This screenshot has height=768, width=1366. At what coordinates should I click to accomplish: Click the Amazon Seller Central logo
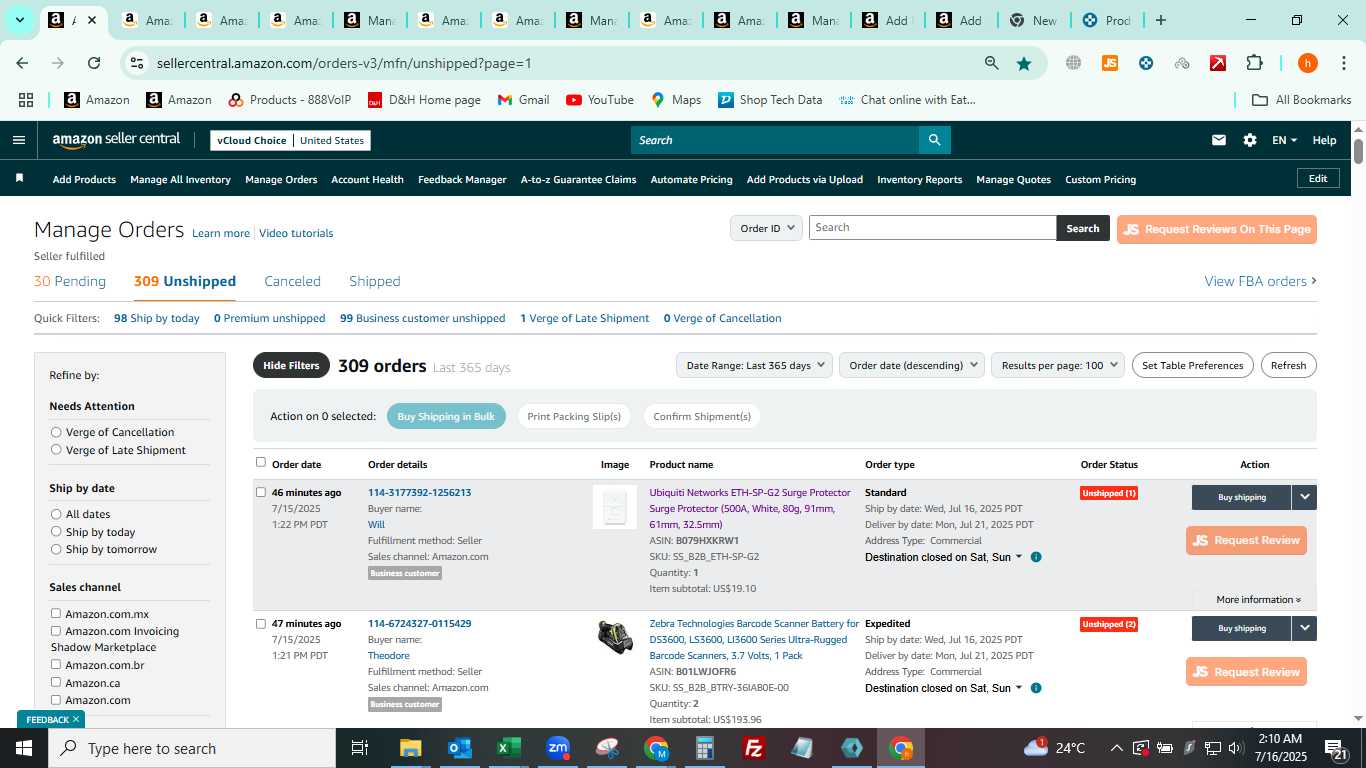tap(116, 140)
